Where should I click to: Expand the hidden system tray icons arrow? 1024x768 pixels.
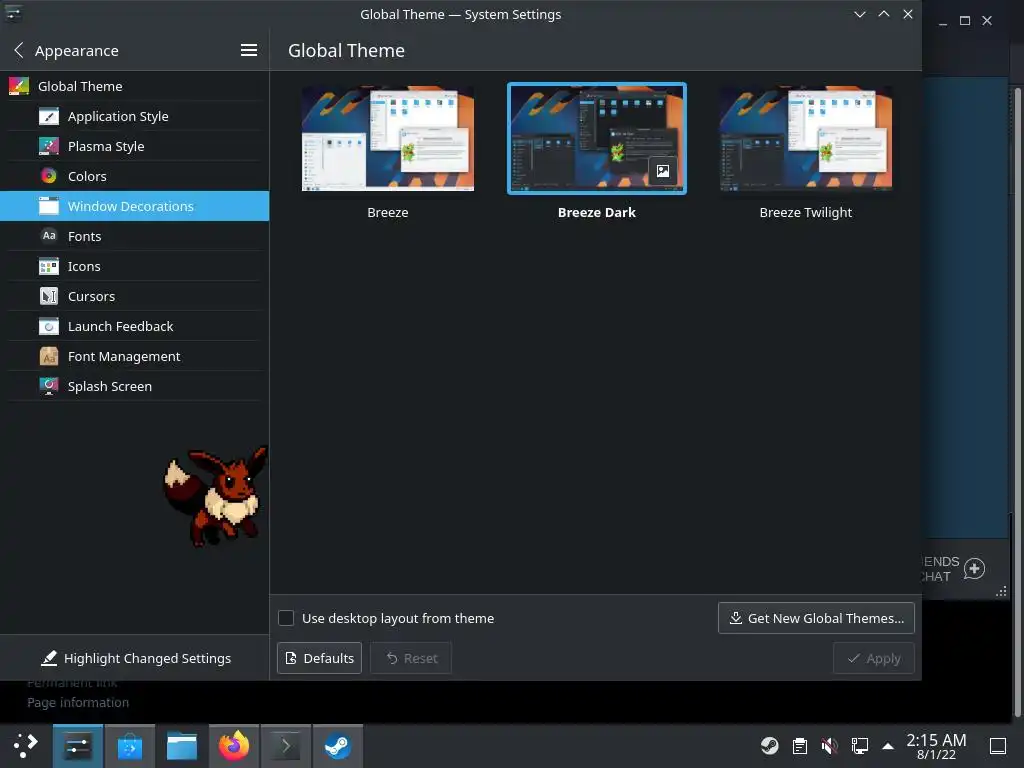coord(888,746)
